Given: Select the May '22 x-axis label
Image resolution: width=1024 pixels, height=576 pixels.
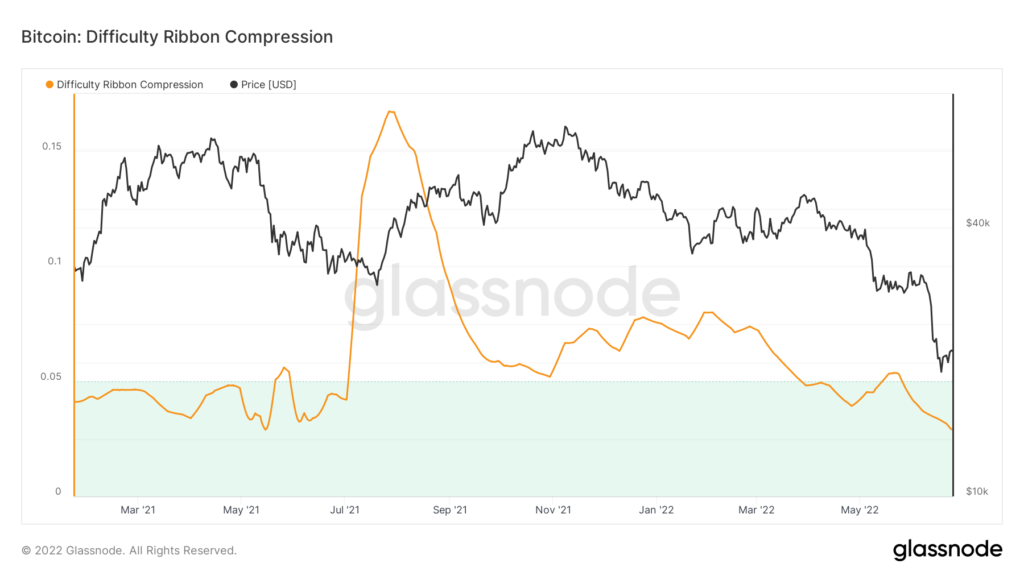Looking at the screenshot, I should coord(859,510).
